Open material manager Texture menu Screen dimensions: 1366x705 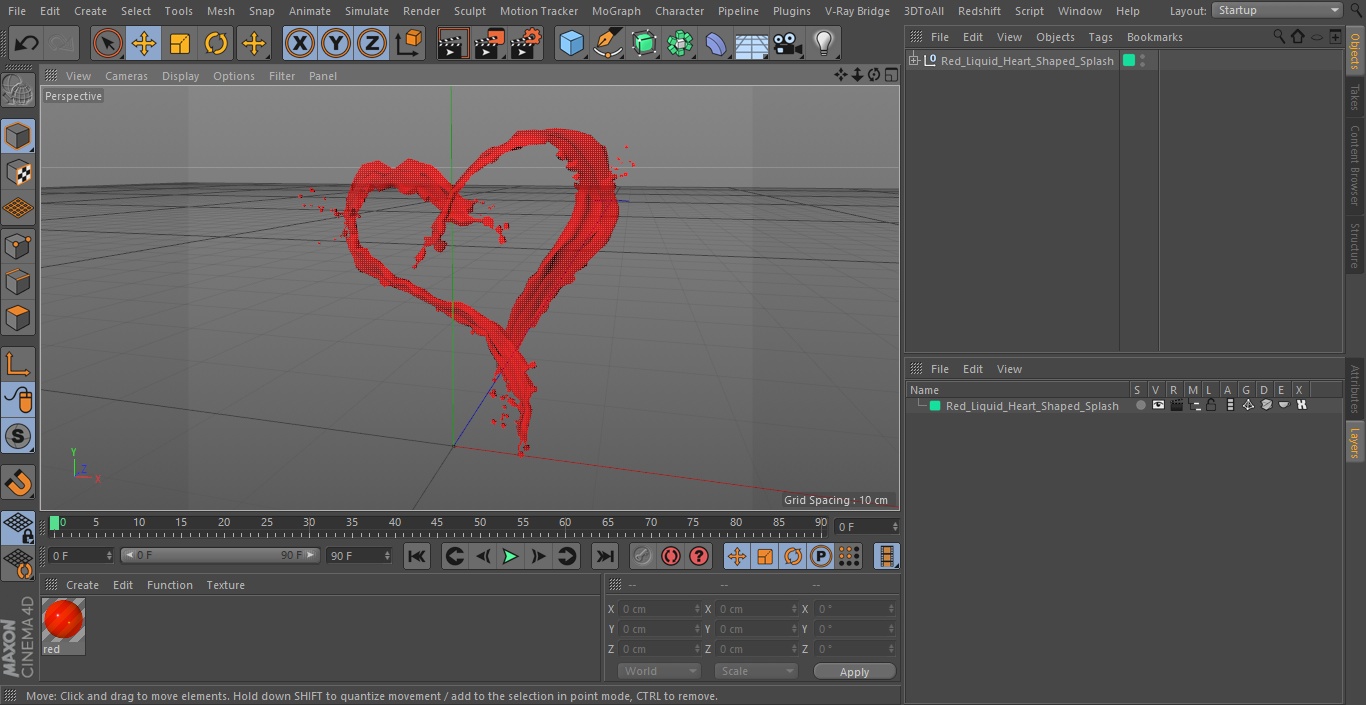225,585
